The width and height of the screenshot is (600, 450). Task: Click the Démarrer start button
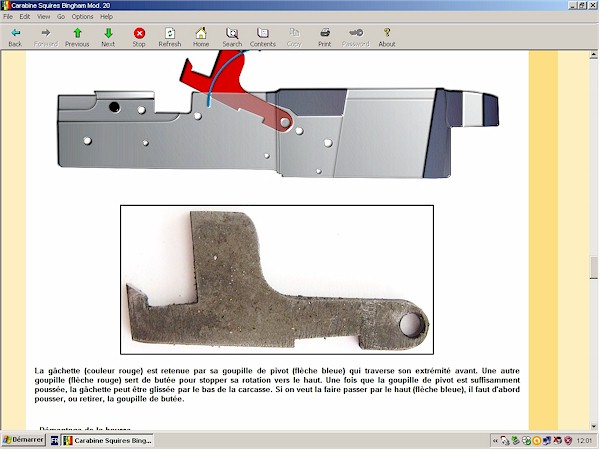point(23,440)
